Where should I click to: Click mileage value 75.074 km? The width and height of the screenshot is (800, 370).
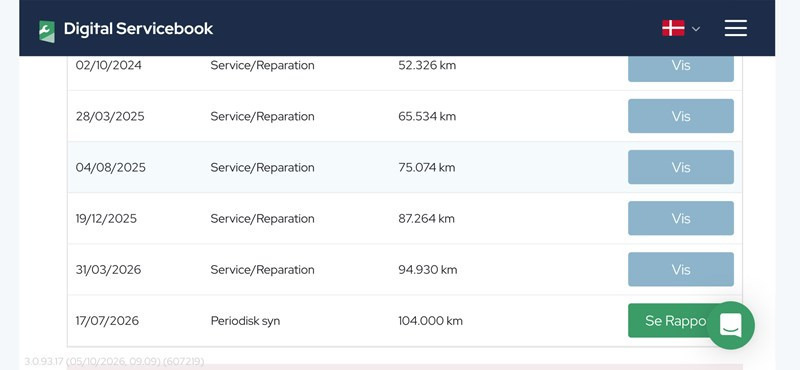[x=427, y=167]
